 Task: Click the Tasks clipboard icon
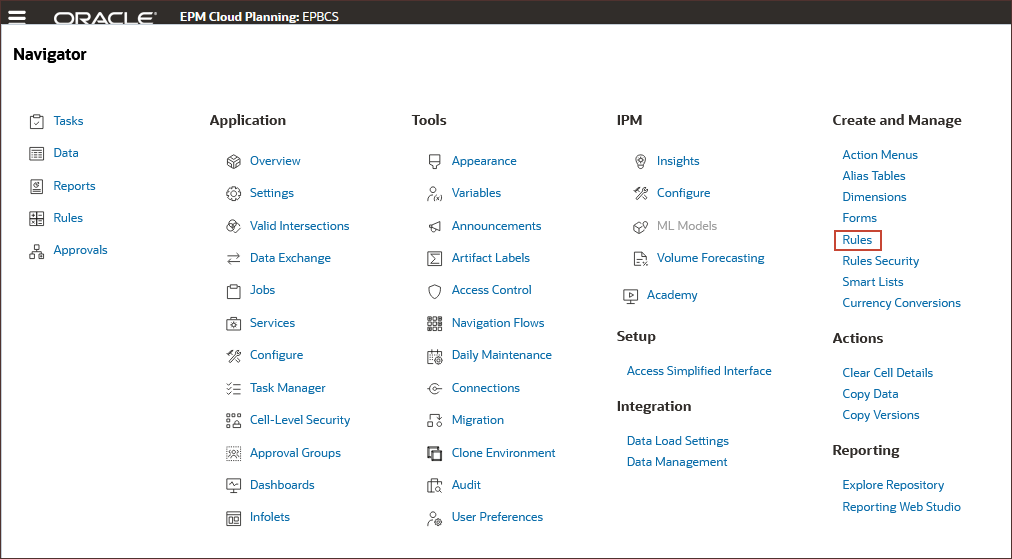37,121
